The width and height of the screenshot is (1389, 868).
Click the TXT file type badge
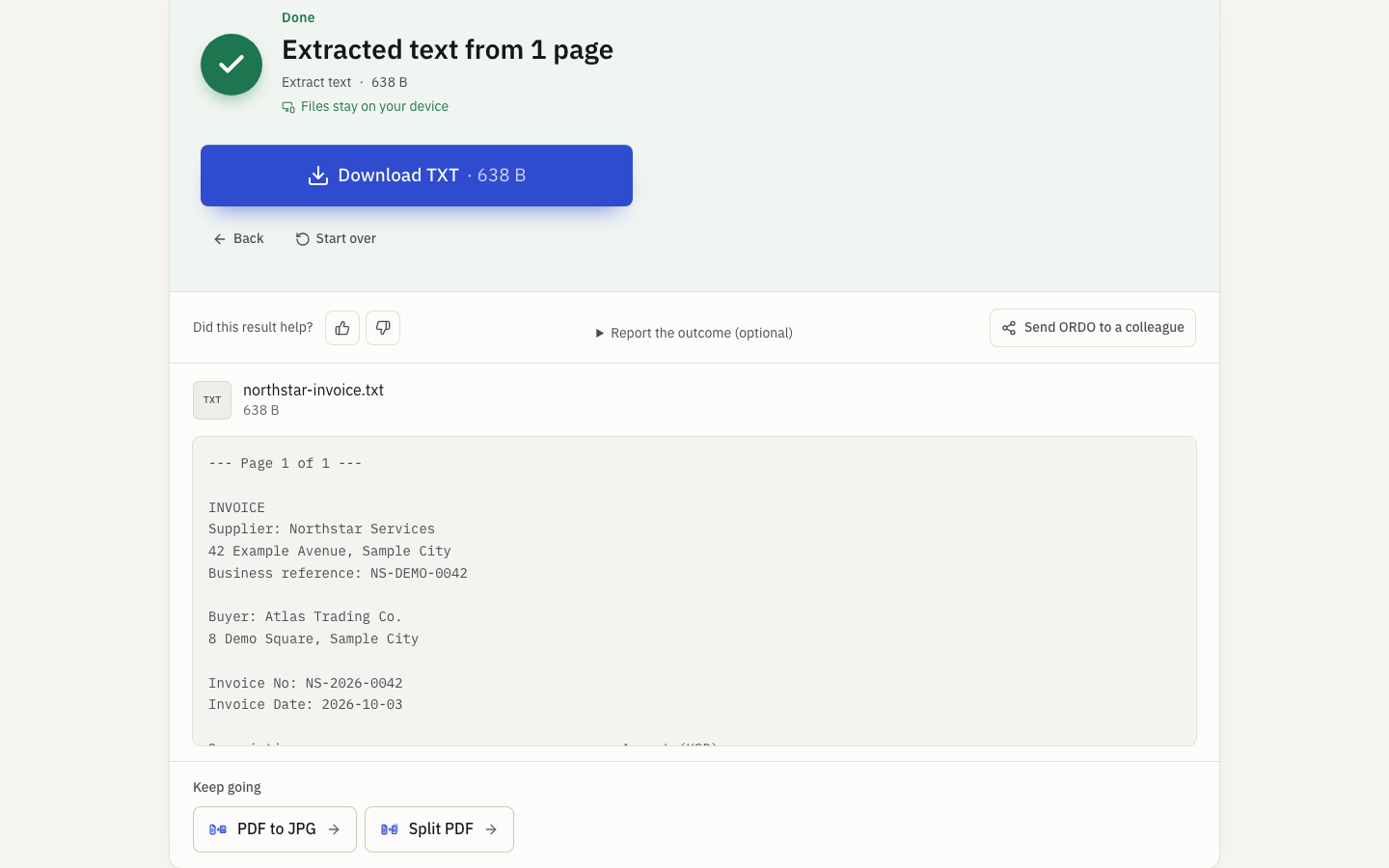[x=212, y=400]
